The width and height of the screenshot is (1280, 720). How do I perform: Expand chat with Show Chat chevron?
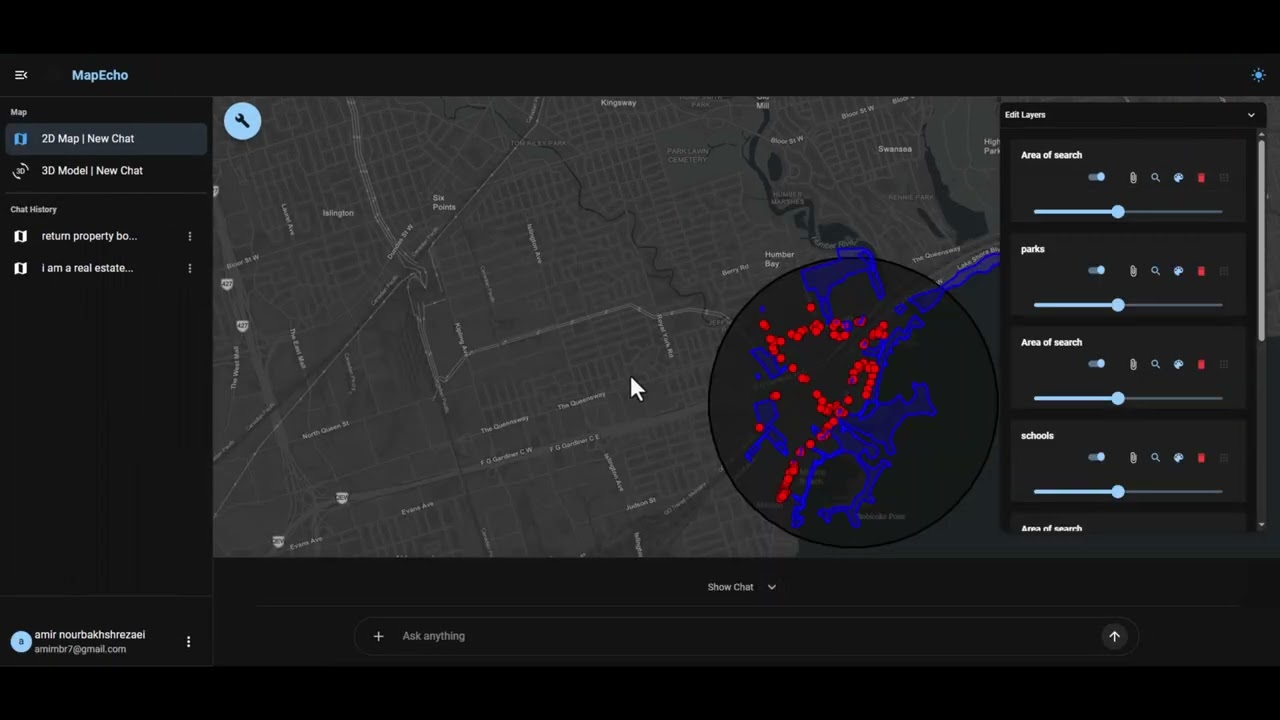pos(772,587)
